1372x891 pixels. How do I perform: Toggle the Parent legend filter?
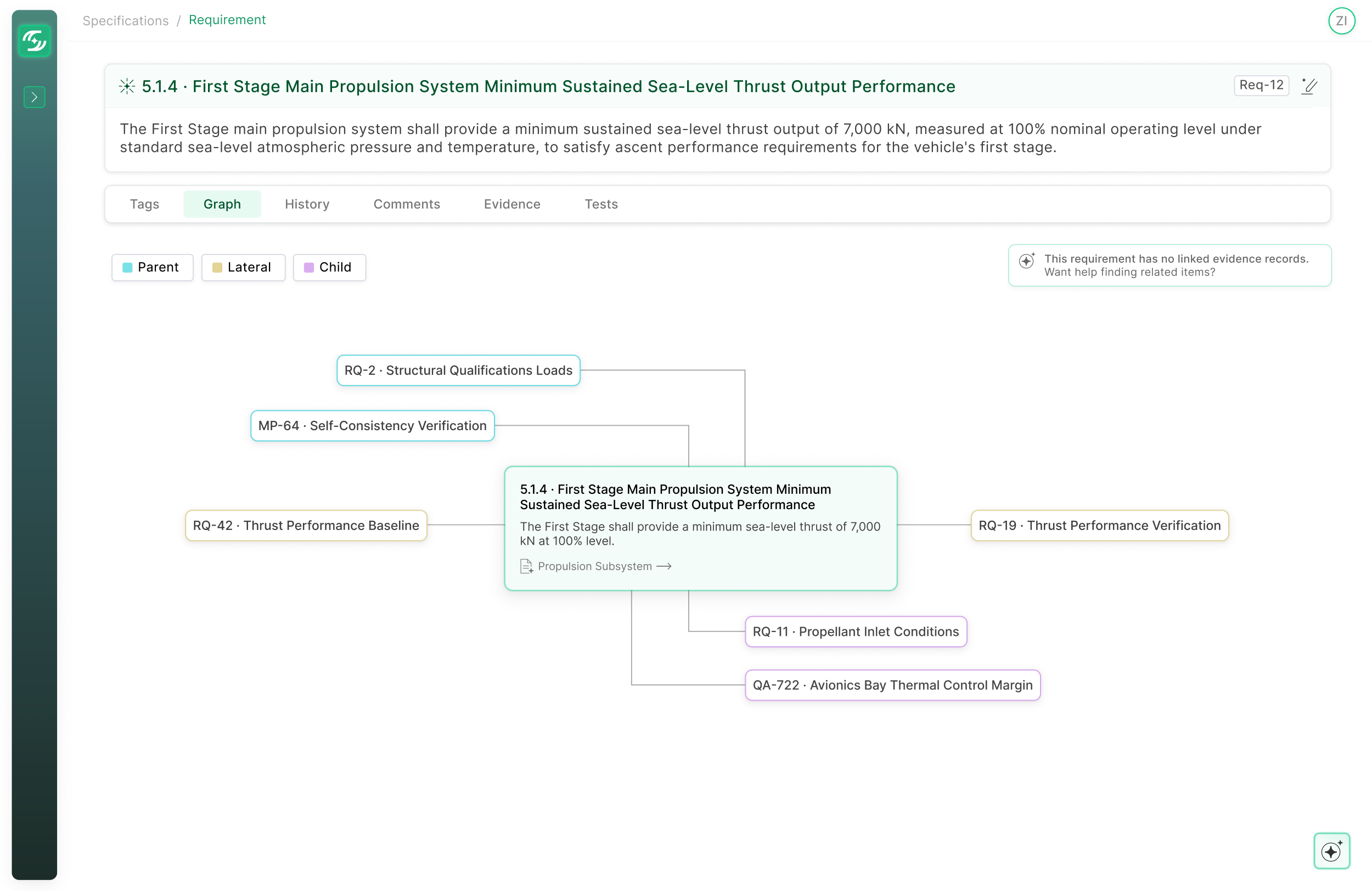click(152, 267)
